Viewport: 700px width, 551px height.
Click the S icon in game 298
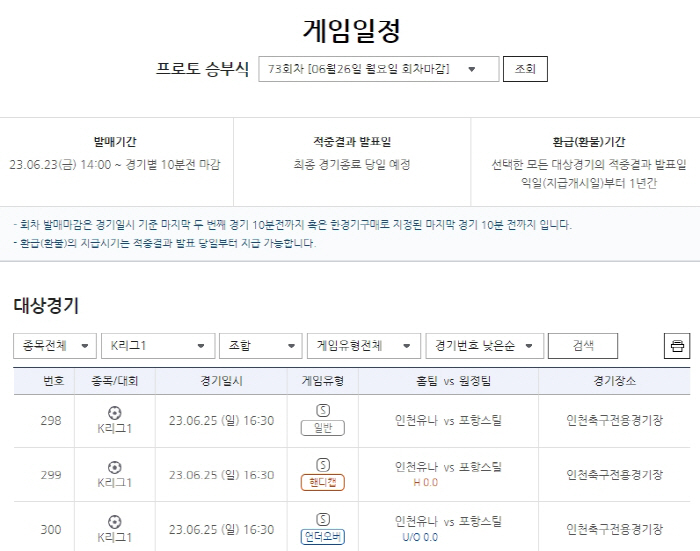coord(322,411)
